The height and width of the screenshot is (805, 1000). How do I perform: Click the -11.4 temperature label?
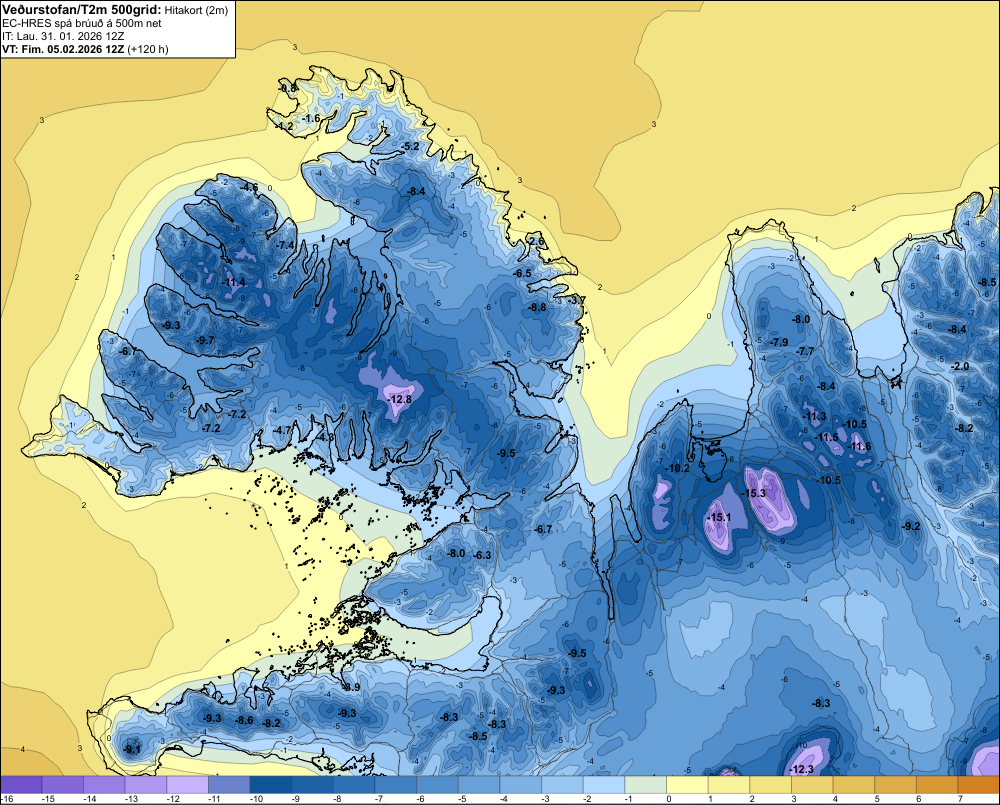click(x=233, y=282)
